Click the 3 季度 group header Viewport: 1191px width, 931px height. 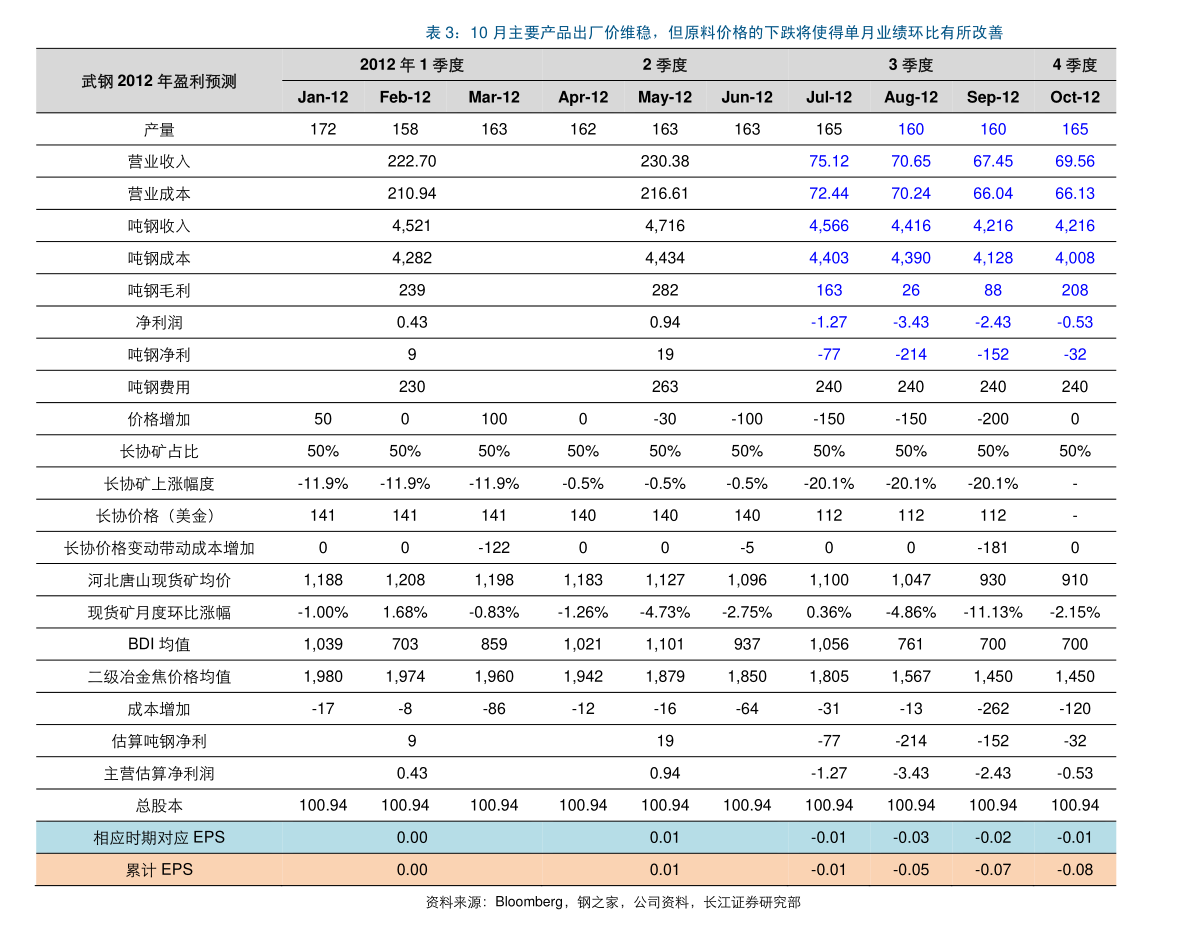(x=911, y=65)
